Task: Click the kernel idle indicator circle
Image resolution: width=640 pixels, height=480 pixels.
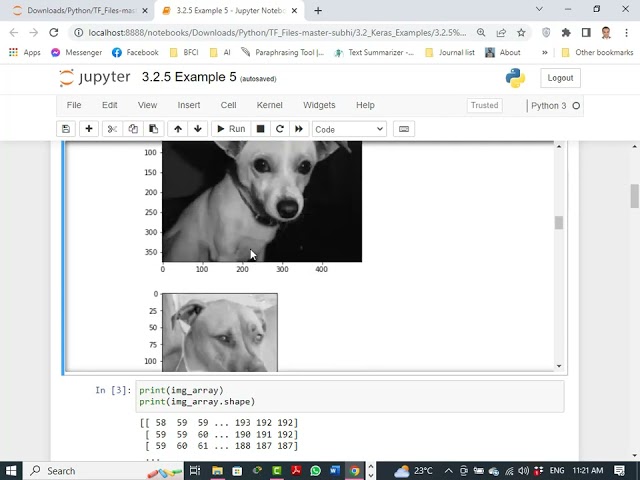Action: (x=576, y=106)
